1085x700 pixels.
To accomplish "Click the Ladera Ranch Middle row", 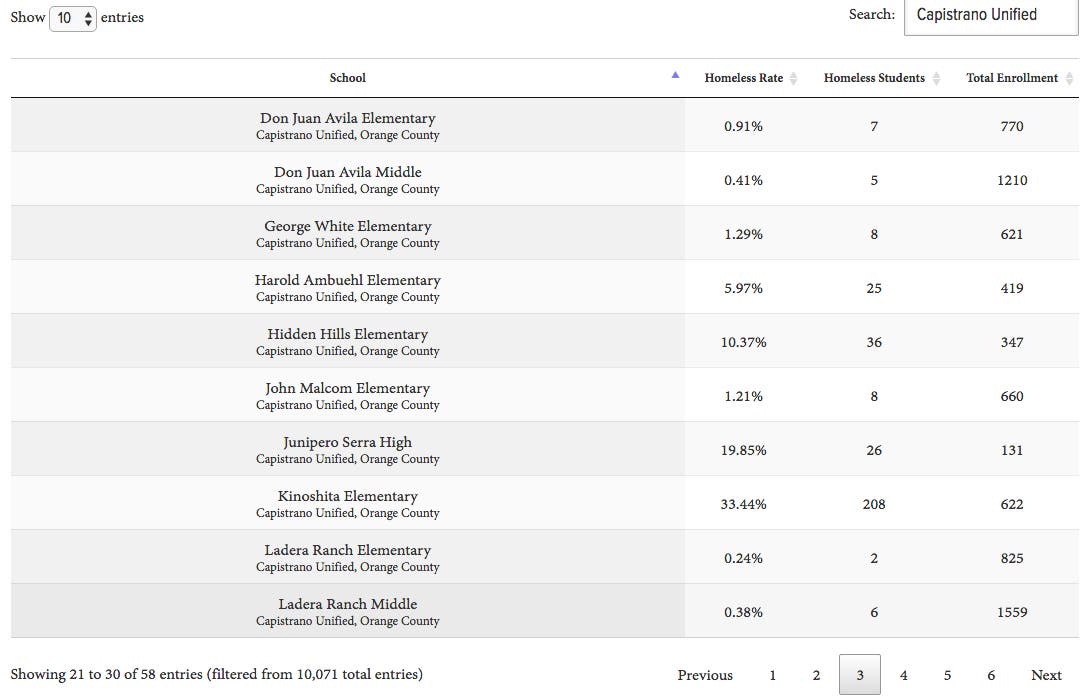I will tap(347, 611).
